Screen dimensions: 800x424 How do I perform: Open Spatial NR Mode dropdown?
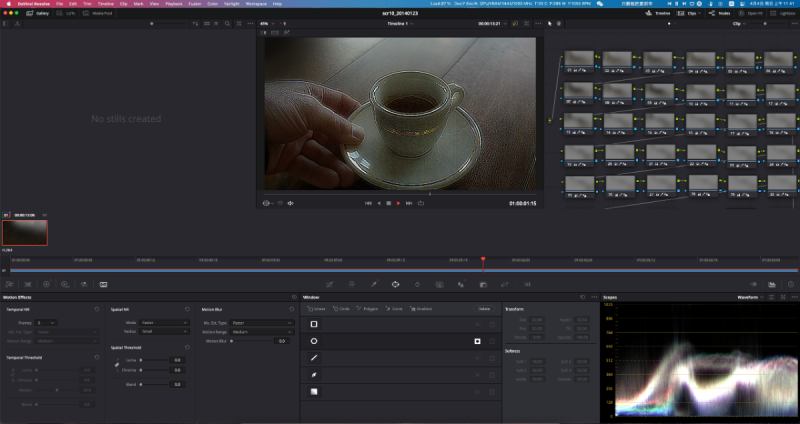click(x=164, y=322)
